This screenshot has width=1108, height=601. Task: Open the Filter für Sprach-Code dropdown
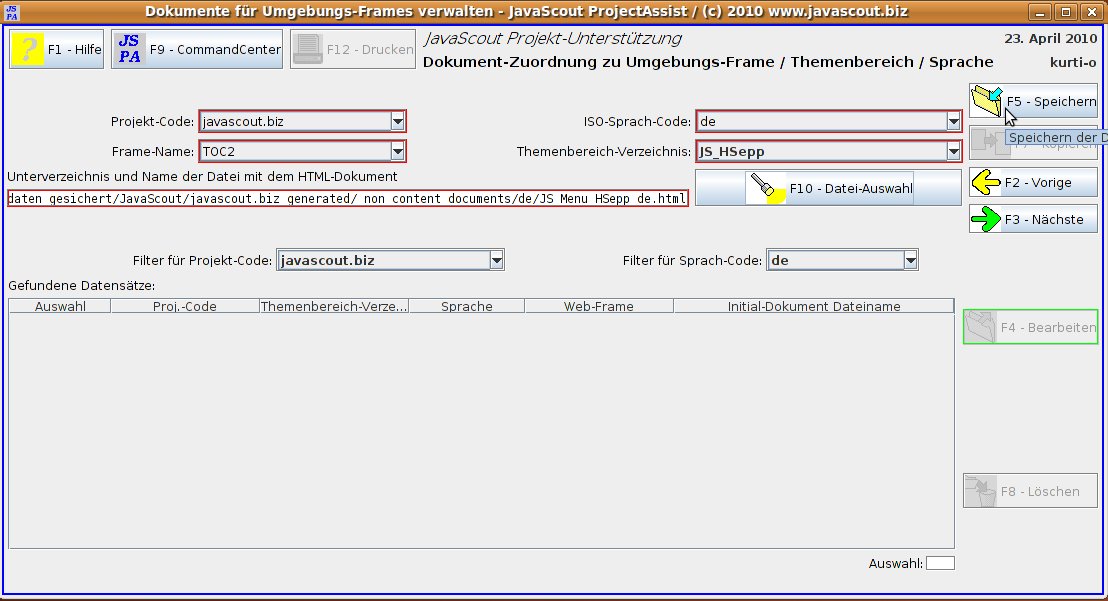click(x=910, y=260)
